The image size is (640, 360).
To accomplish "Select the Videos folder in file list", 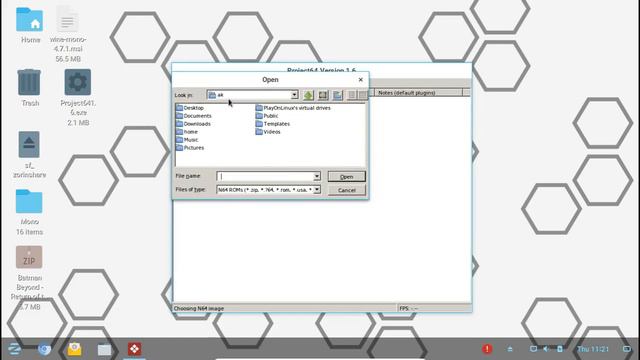I will click(268, 132).
